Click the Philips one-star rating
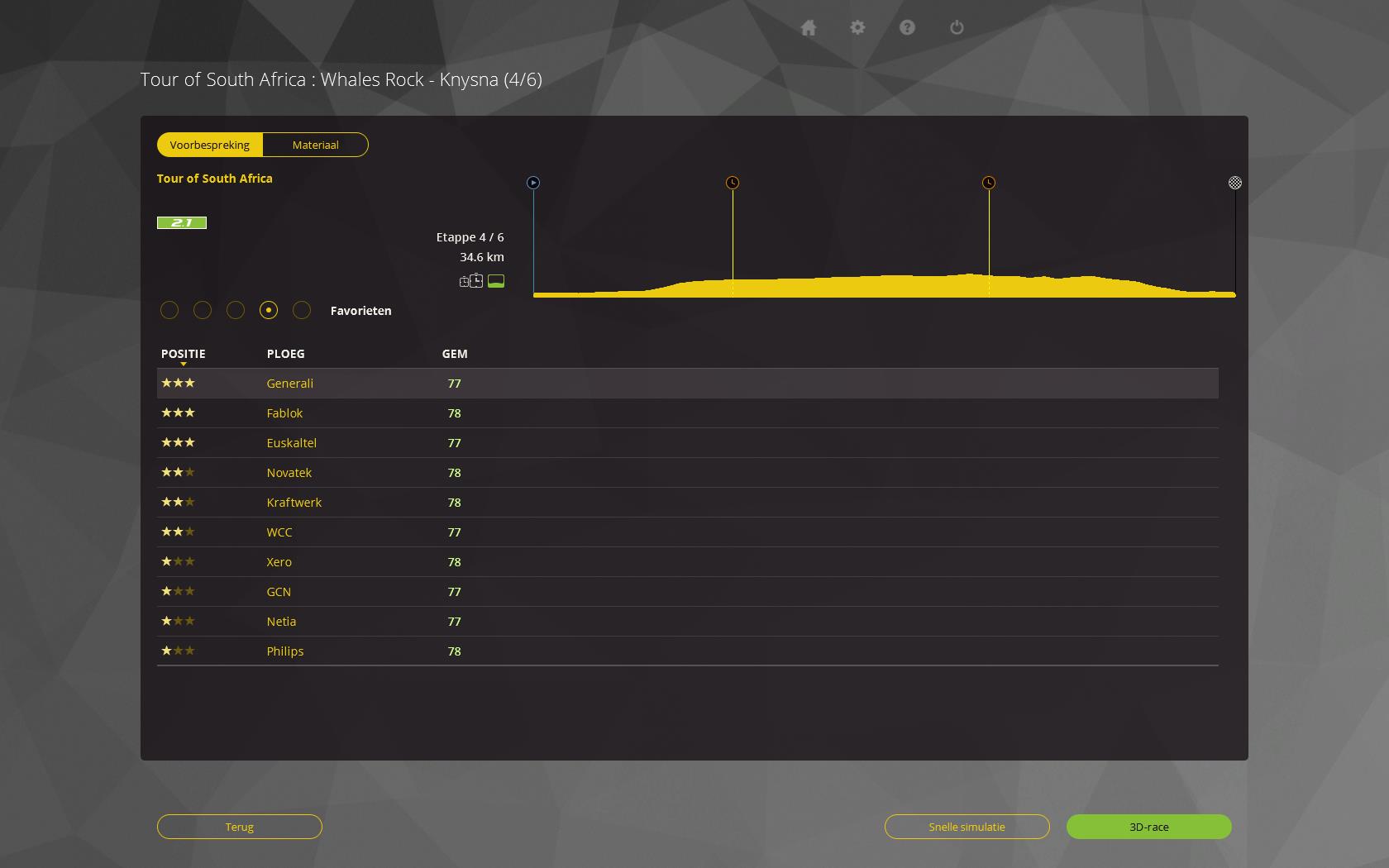Image resolution: width=1389 pixels, height=868 pixels. pyautogui.click(x=178, y=651)
